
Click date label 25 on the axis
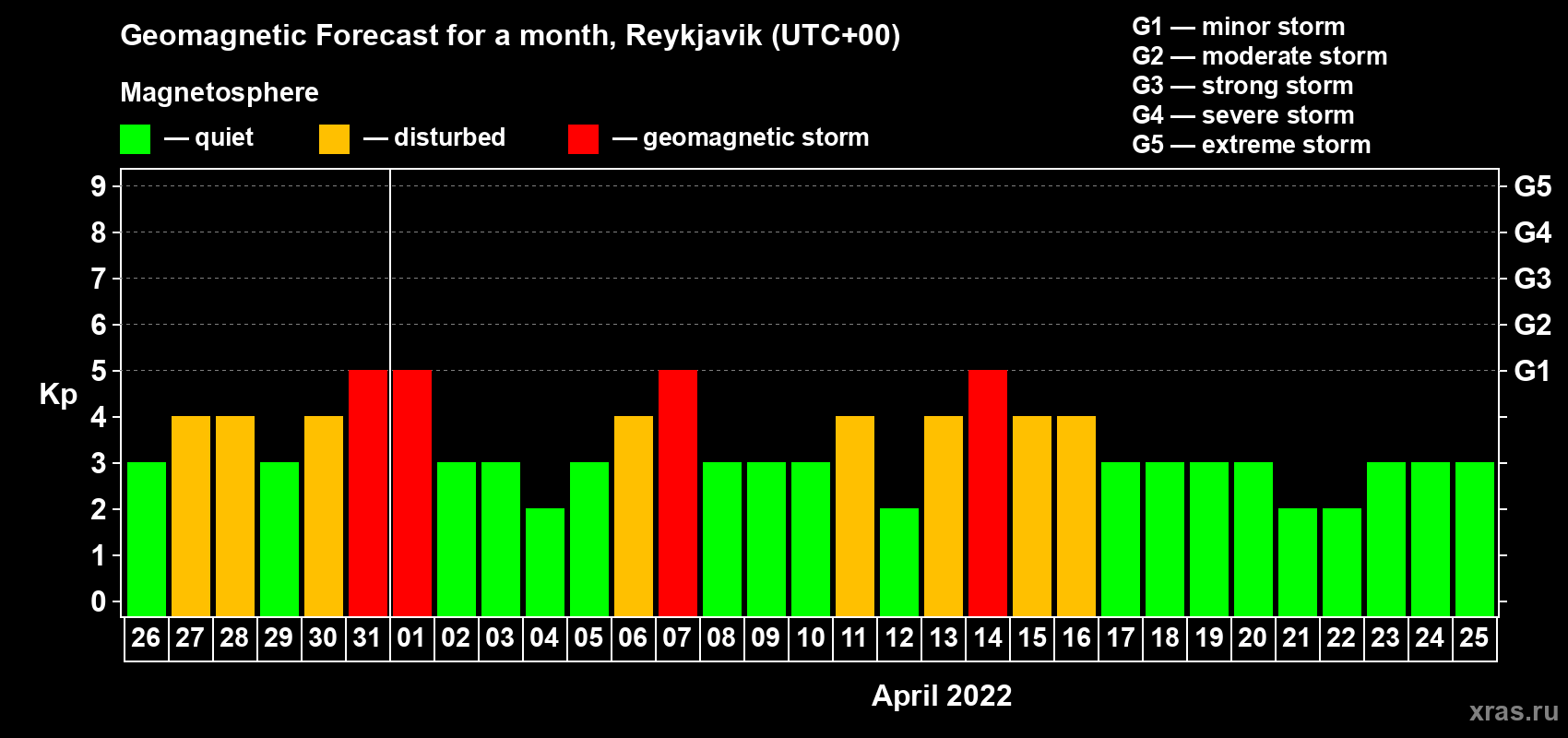pos(1474,637)
